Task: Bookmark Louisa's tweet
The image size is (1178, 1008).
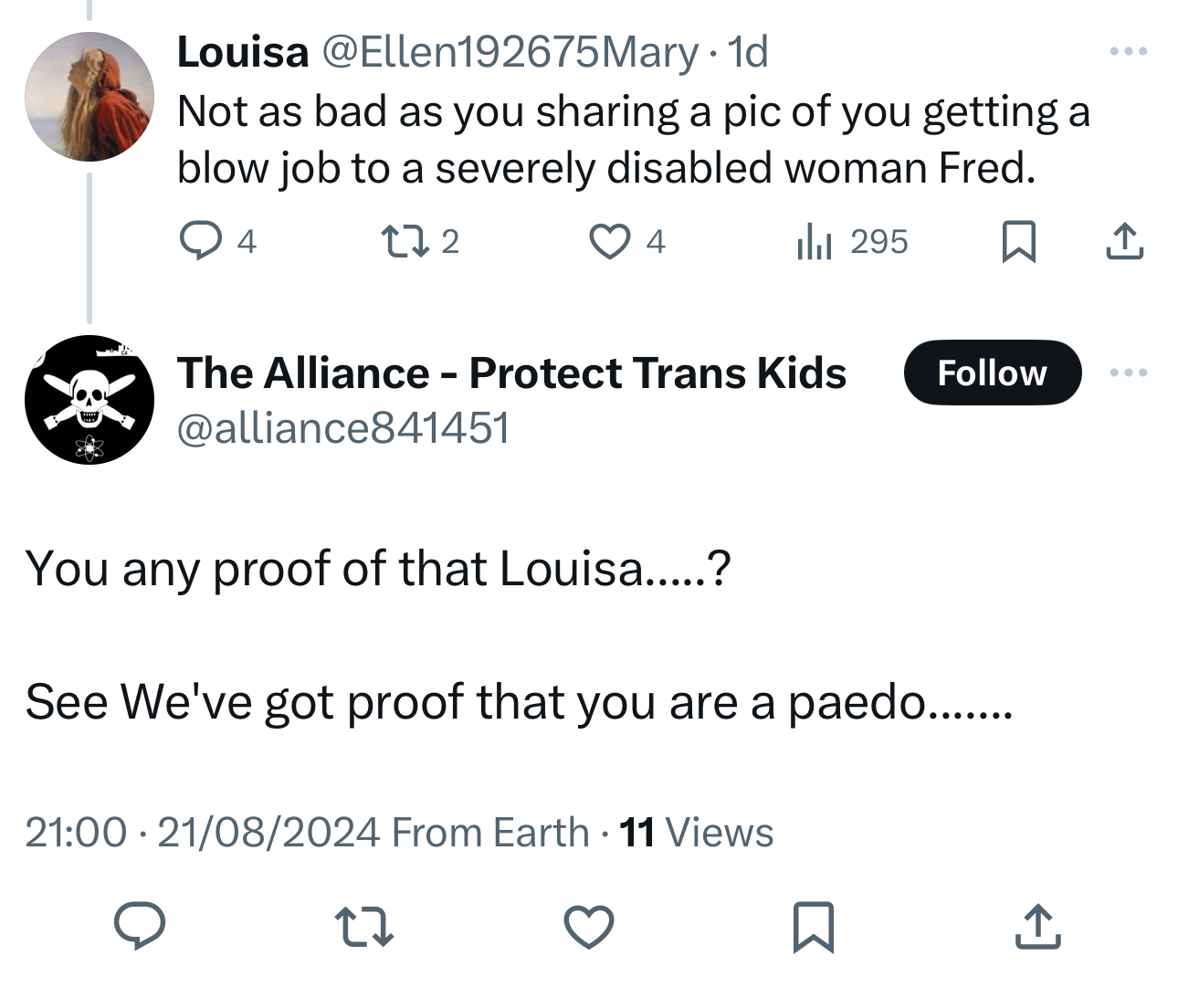Action: [1018, 241]
